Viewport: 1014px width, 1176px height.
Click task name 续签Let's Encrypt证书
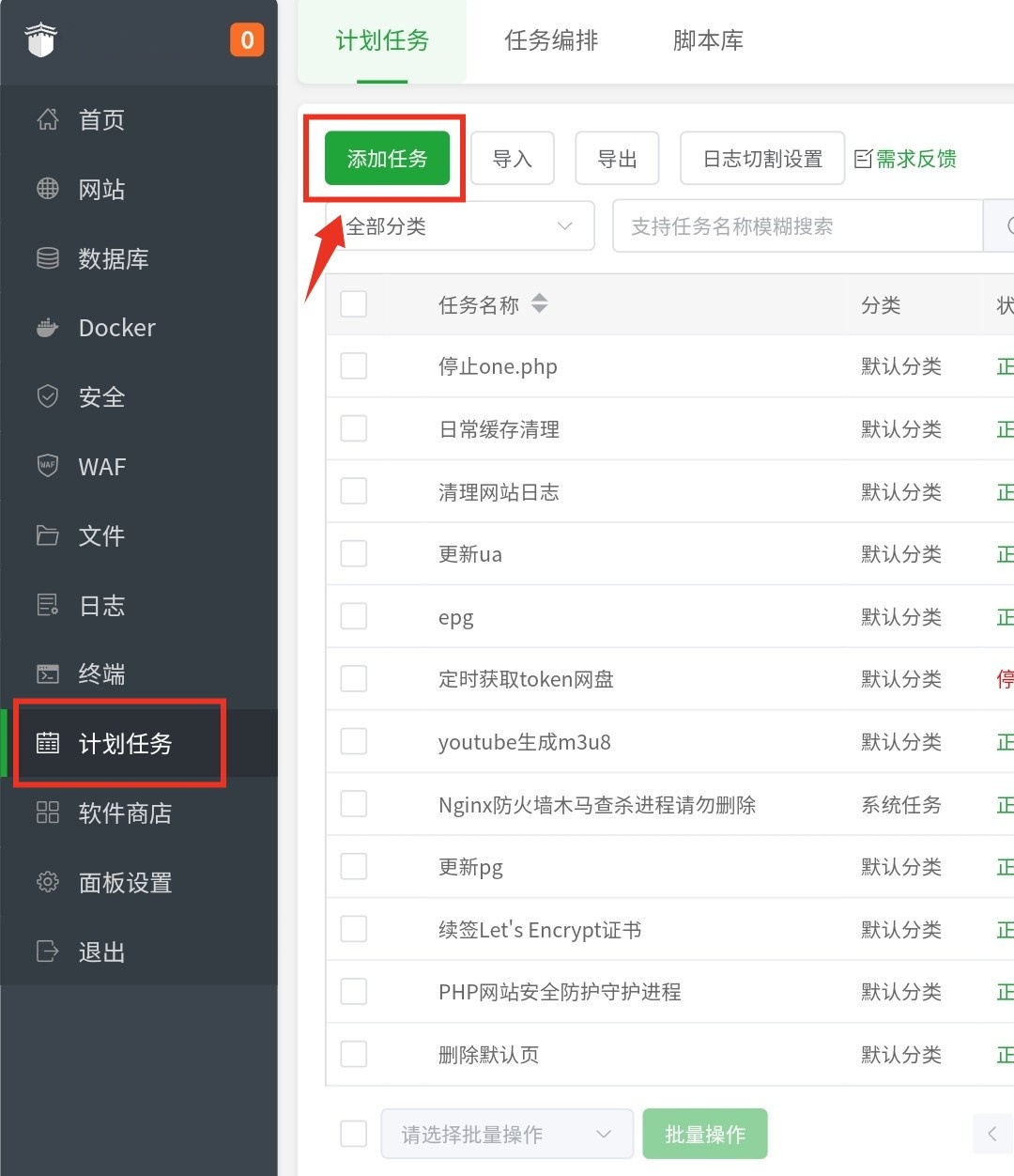pos(540,930)
